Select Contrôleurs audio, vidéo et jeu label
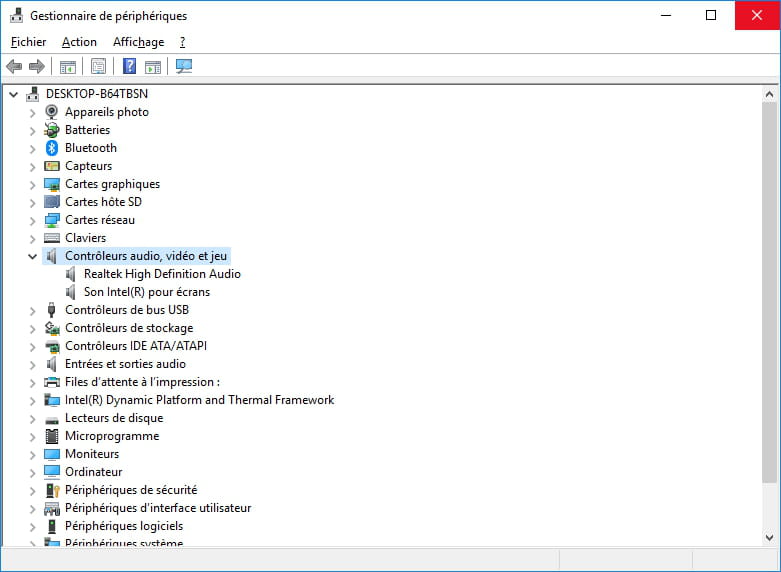The image size is (781, 572). coord(146,256)
